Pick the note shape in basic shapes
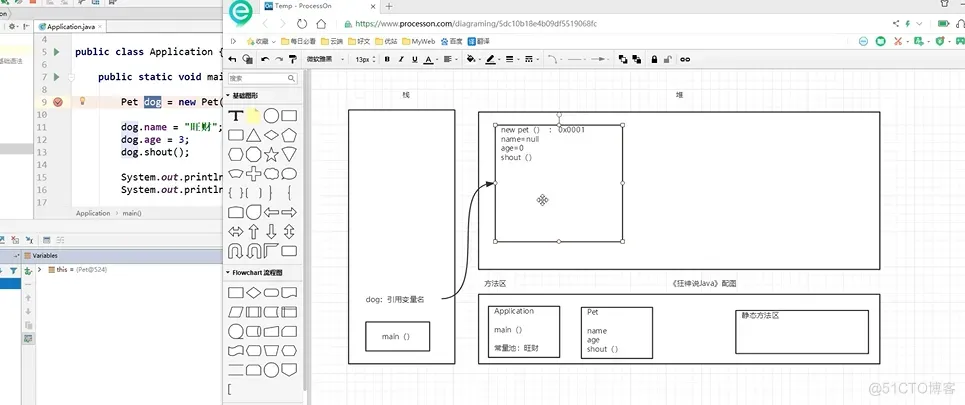Image resolution: width=965 pixels, height=405 pixels. click(253, 116)
